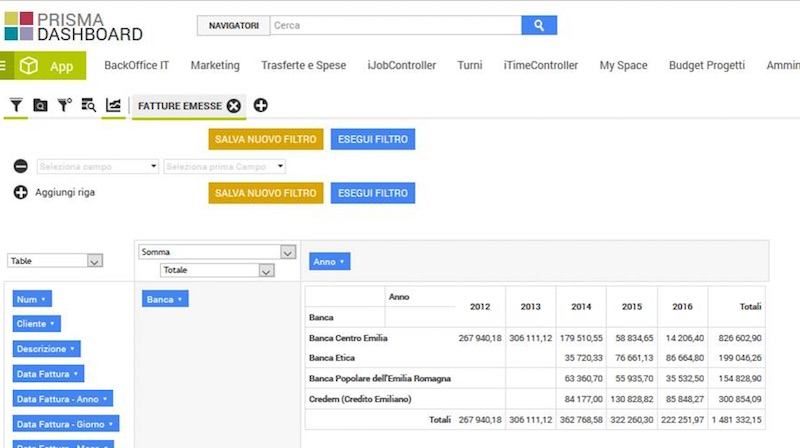The image size is (800, 448).
Task: Click the upper Salva Nuovo Filtro button
Action: click(266, 139)
